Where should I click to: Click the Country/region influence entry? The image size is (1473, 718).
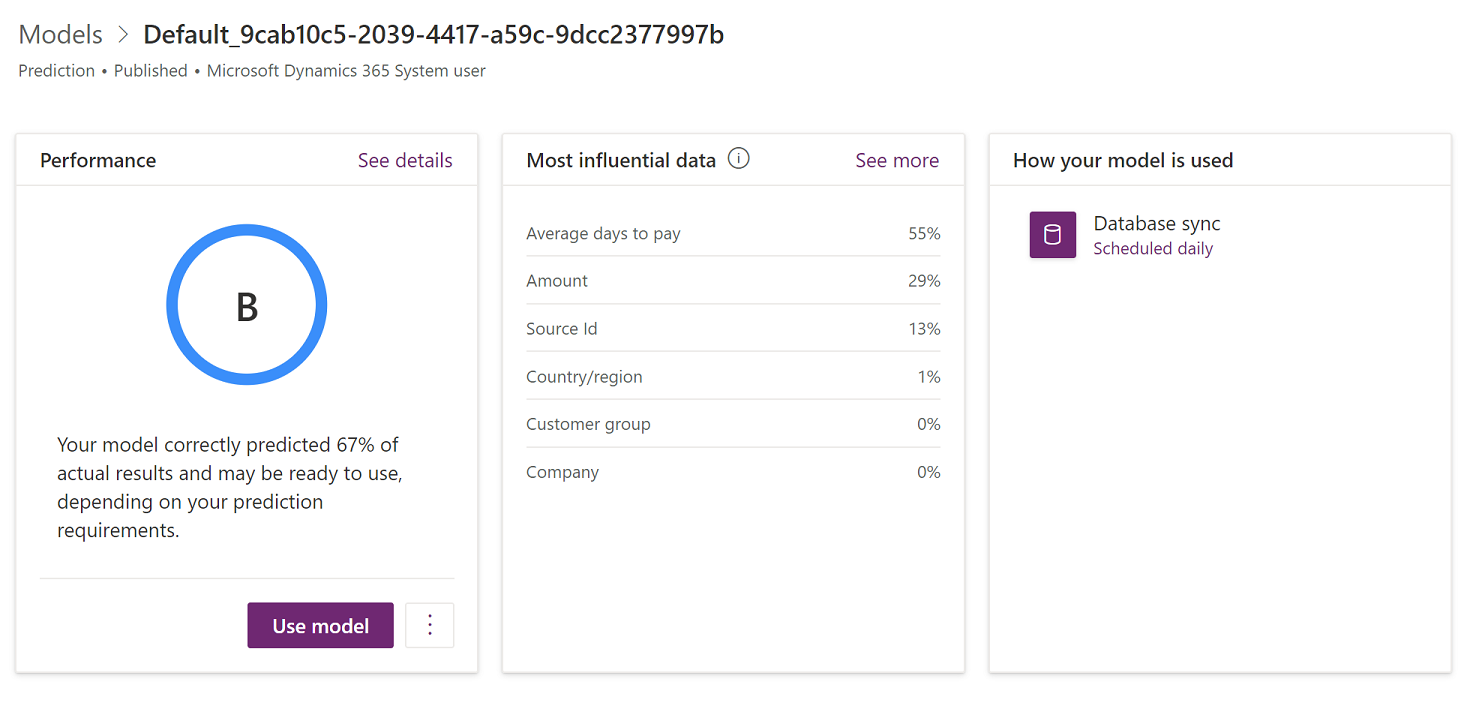click(733, 376)
